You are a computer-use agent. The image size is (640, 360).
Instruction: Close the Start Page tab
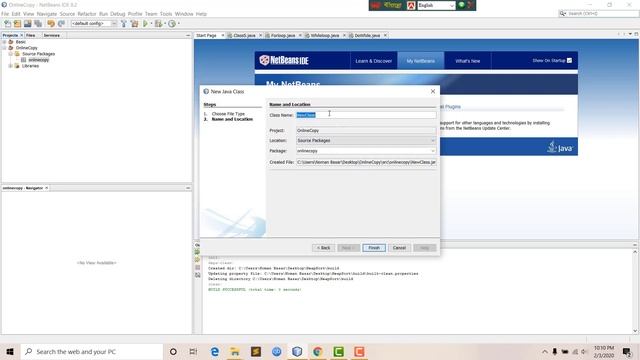pos(223,36)
